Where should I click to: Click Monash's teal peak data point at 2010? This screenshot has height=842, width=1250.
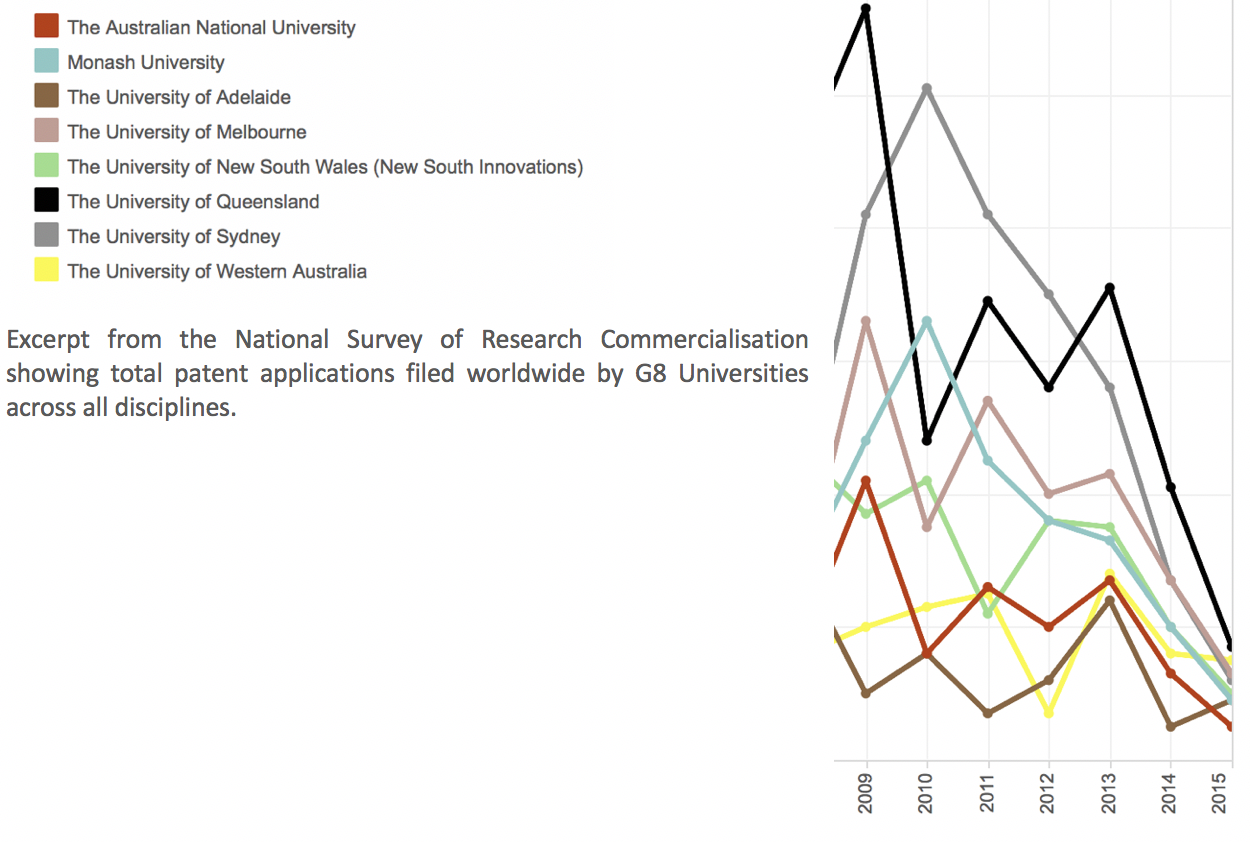(927, 321)
